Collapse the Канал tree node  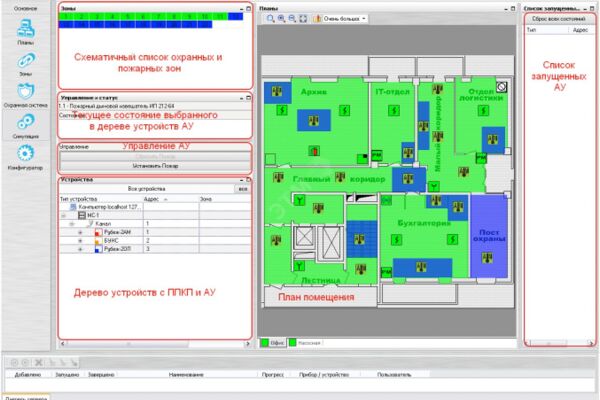pos(72,224)
